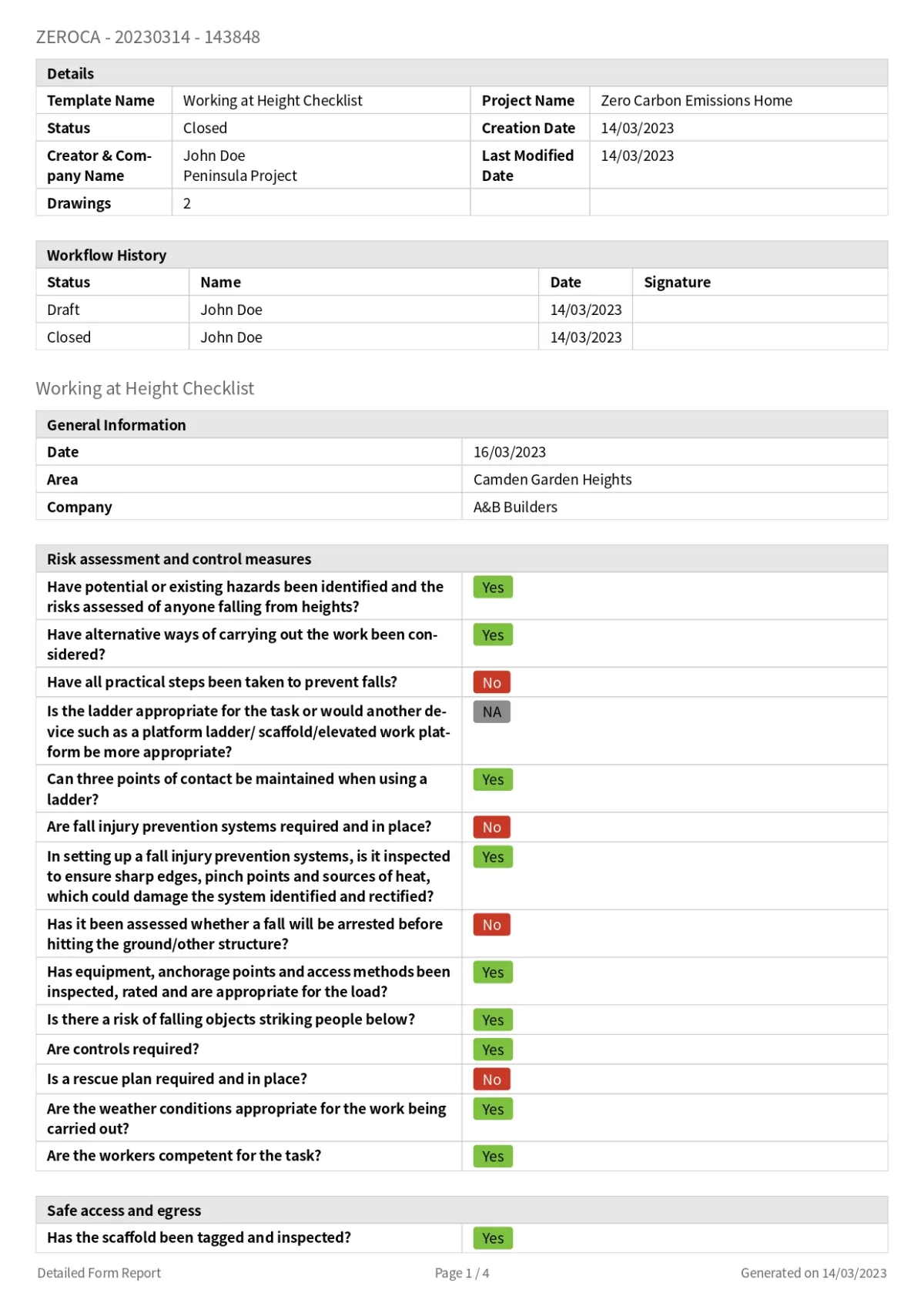Click the Yes badge next to Are controls required

[493, 1050]
